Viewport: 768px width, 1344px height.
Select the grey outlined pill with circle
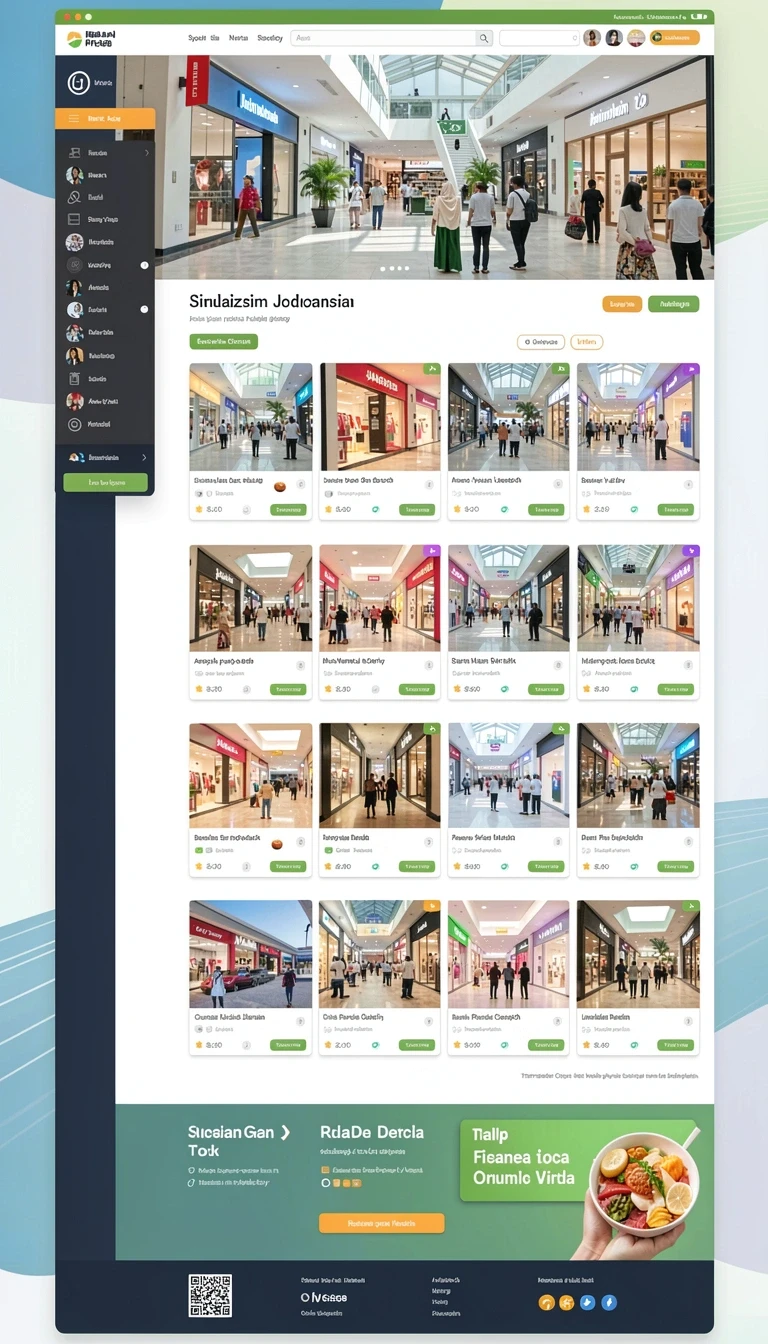pos(541,342)
